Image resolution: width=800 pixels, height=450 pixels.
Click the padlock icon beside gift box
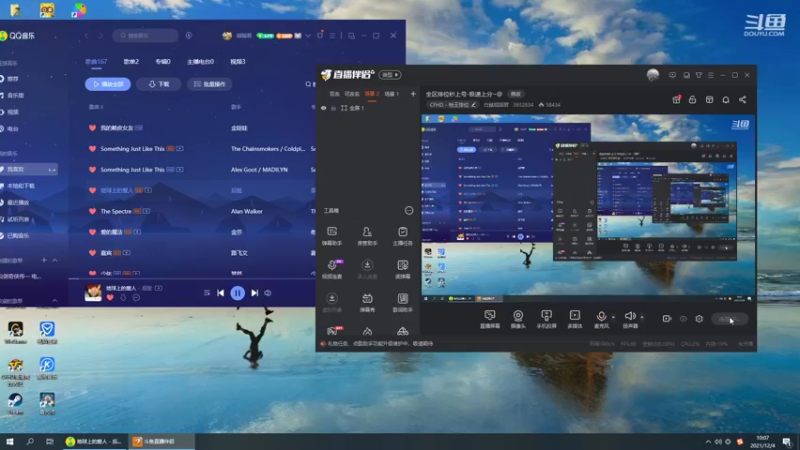692,99
